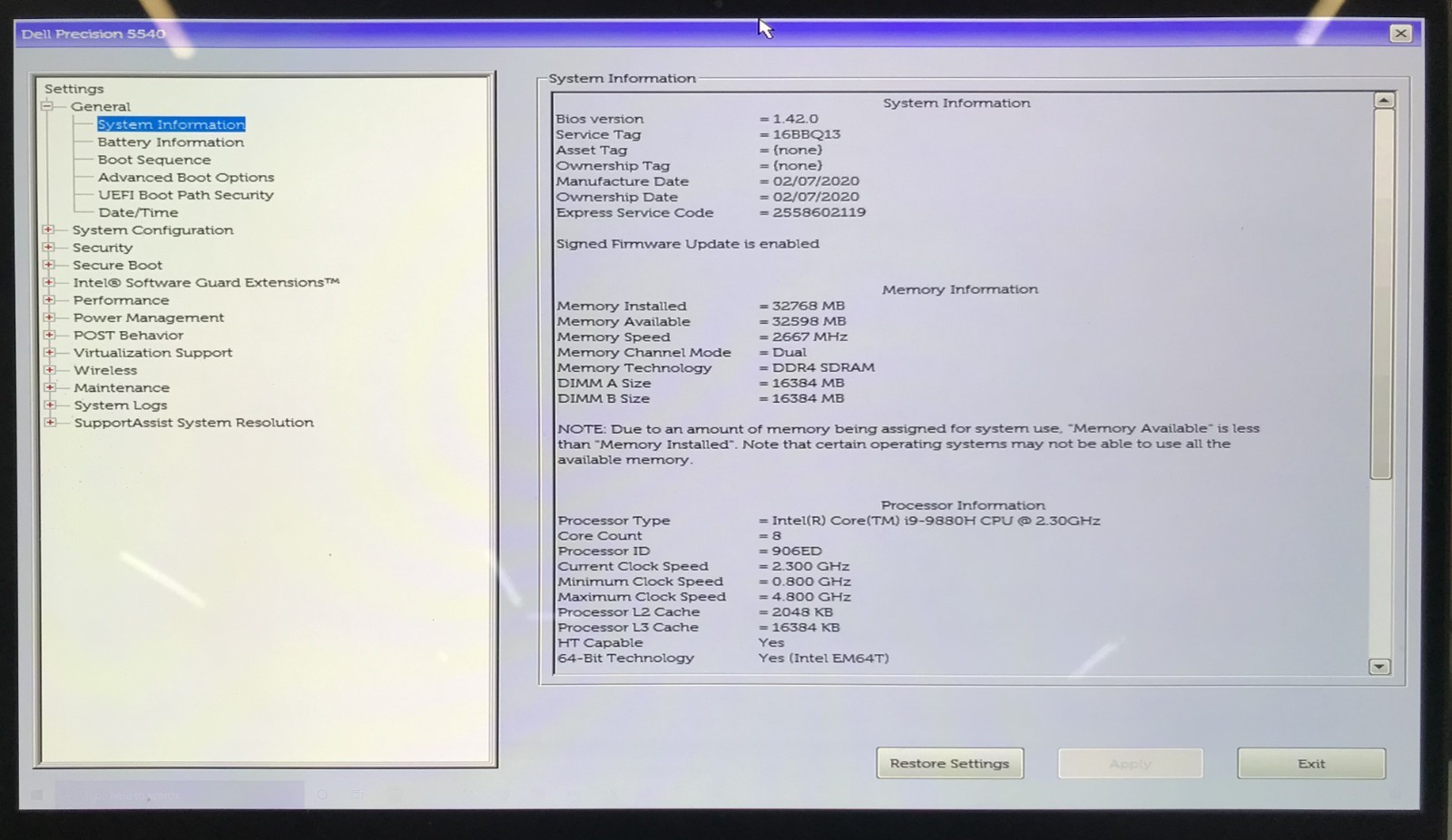The image size is (1452, 840).
Task: Select the Secure Boot label
Action: 117,265
